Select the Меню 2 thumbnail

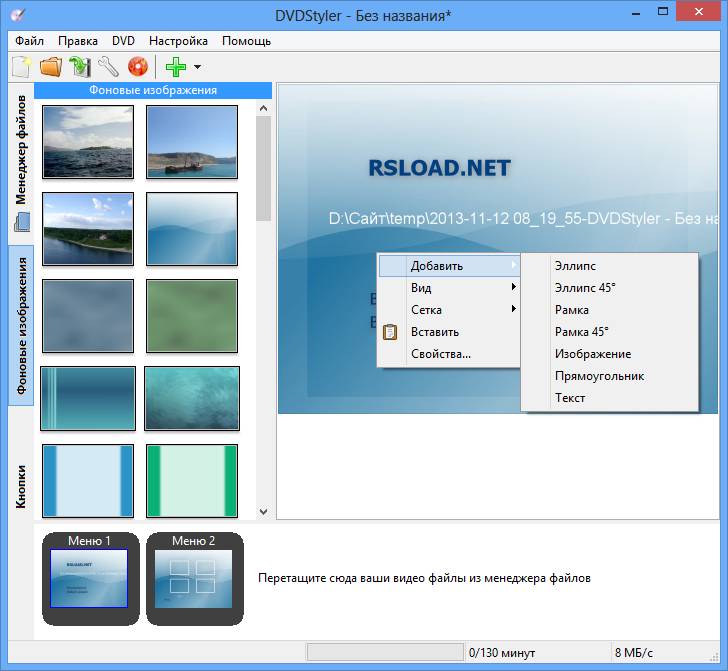195,579
